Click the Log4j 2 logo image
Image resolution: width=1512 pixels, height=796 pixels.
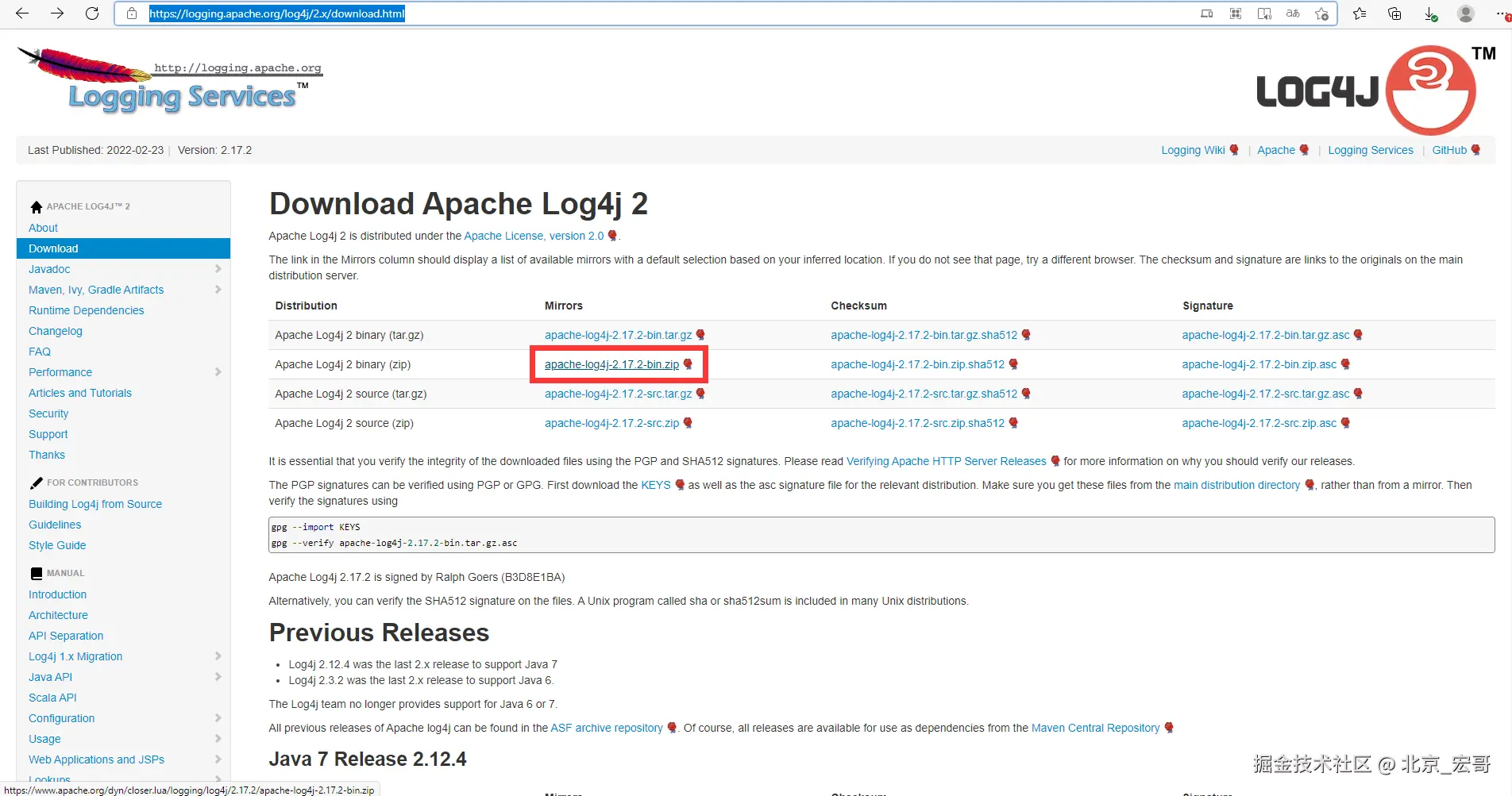point(1375,90)
